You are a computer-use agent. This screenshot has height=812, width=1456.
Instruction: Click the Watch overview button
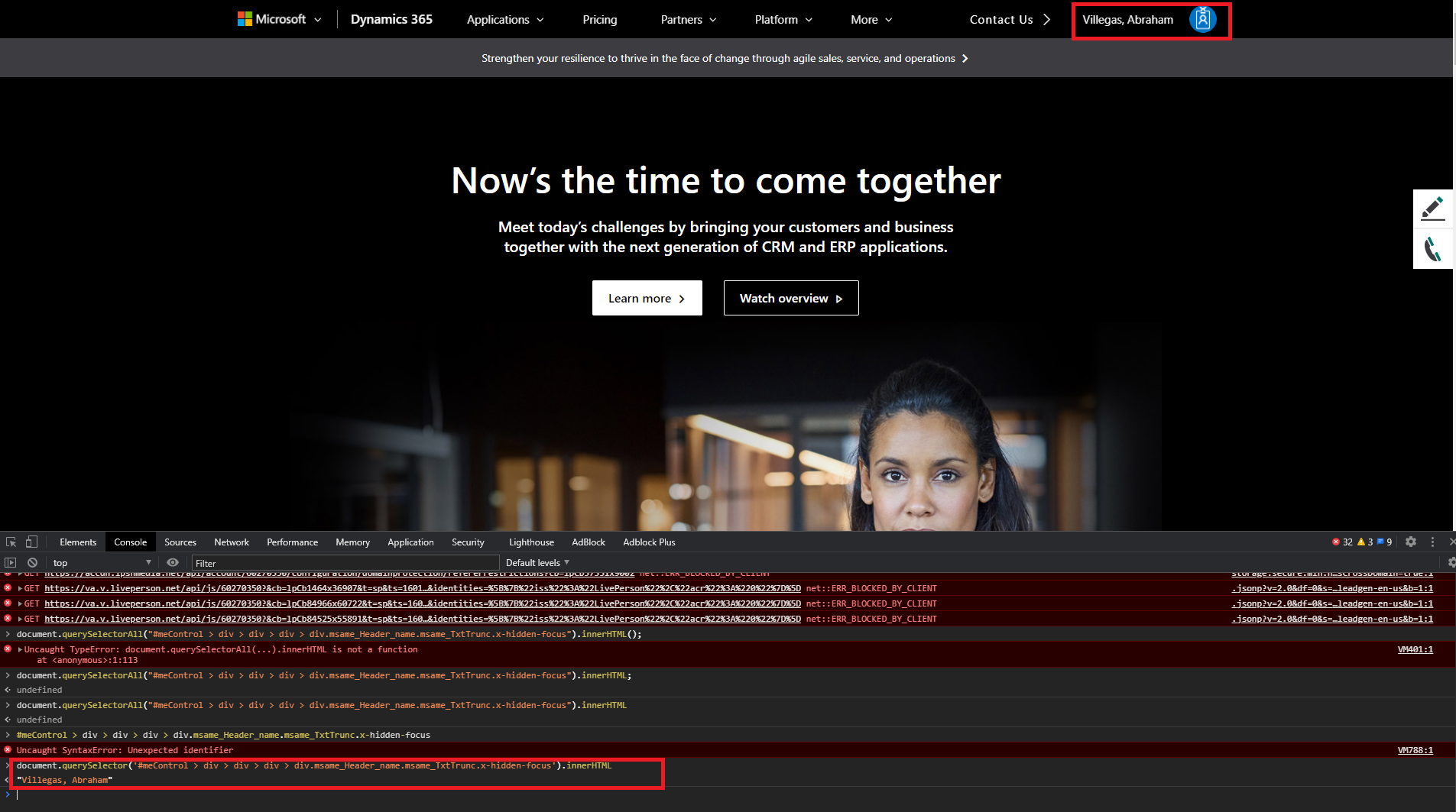click(791, 298)
